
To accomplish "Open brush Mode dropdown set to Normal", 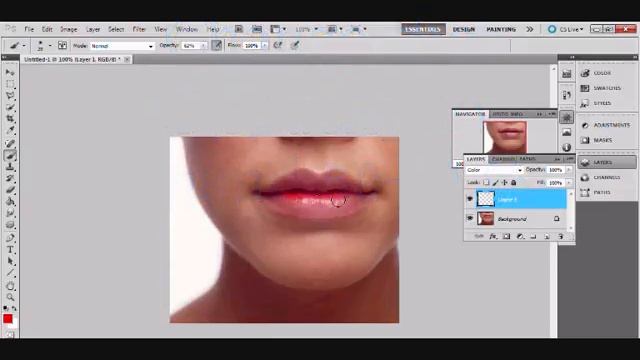I will coord(122,46).
